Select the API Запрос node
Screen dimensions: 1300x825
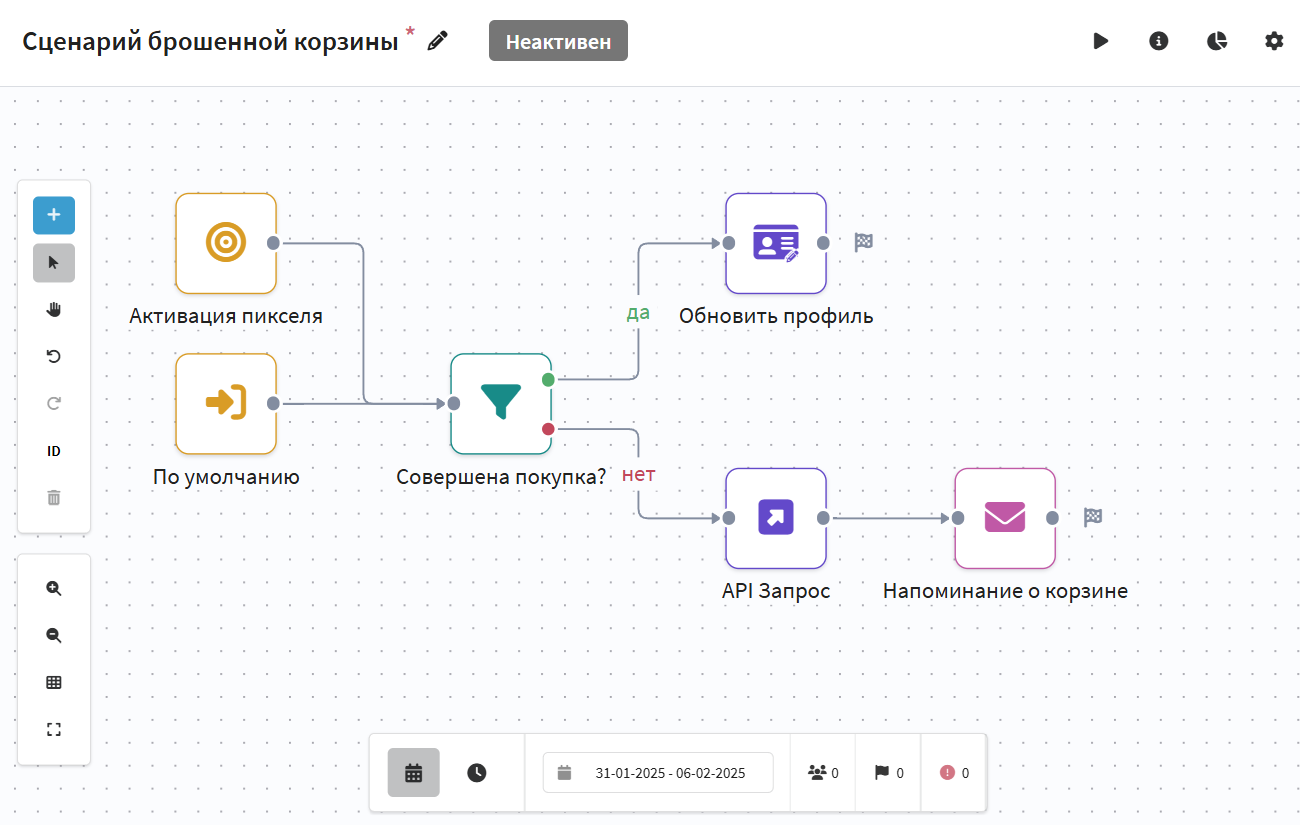click(776, 518)
